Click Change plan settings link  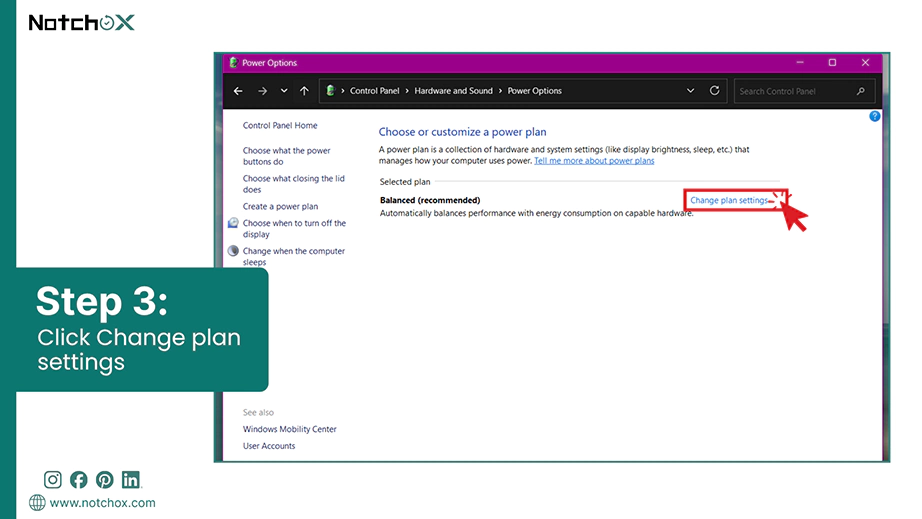(729, 200)
